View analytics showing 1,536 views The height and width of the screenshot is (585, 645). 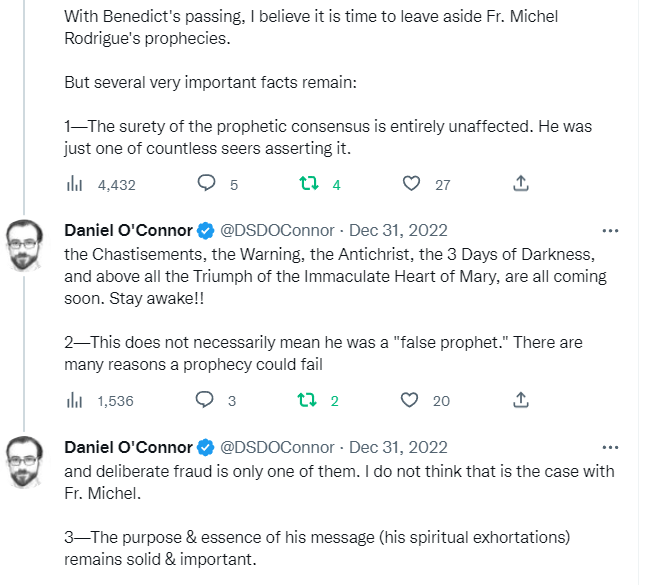(x=73, y=400)
